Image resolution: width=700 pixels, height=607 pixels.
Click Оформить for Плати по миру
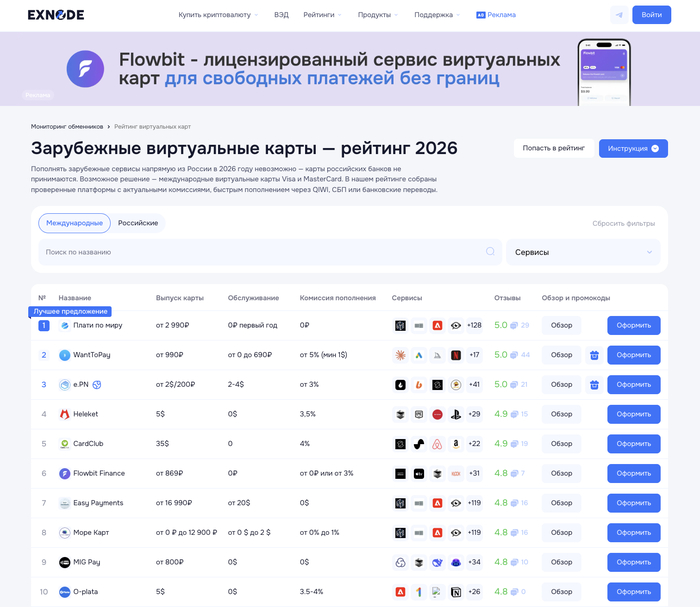click(633, 325)
